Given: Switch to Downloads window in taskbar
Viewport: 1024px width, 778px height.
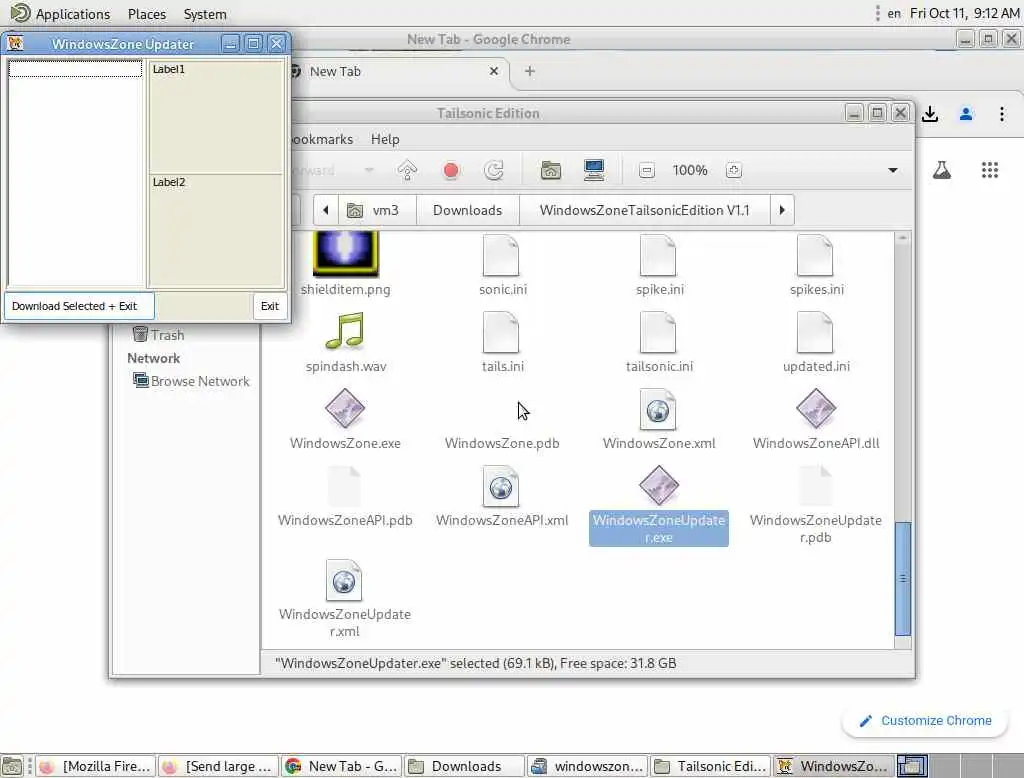Looking at the screenshot, I should (x=464, y=766).
